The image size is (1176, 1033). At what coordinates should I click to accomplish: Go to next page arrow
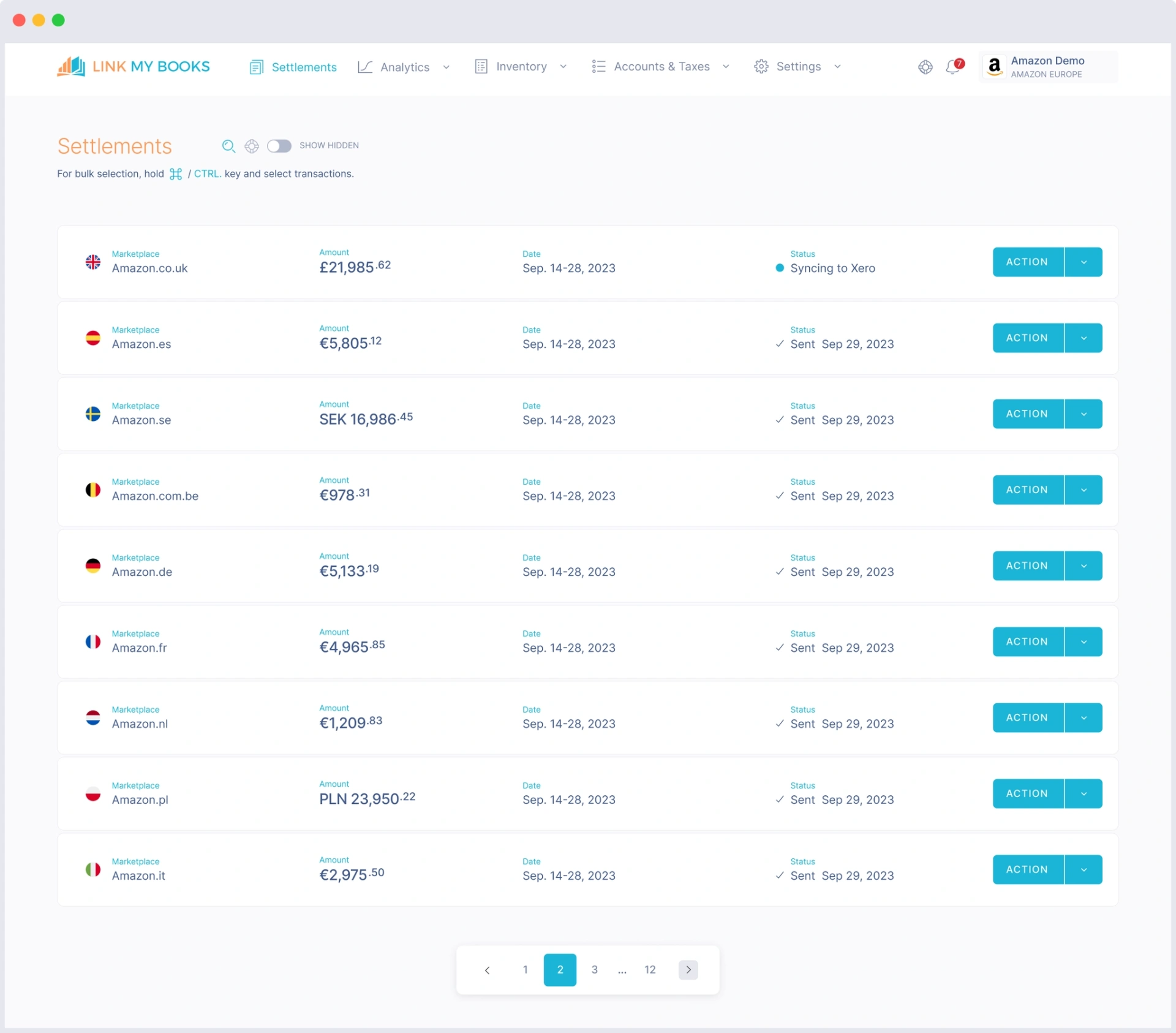coord(688,971)
